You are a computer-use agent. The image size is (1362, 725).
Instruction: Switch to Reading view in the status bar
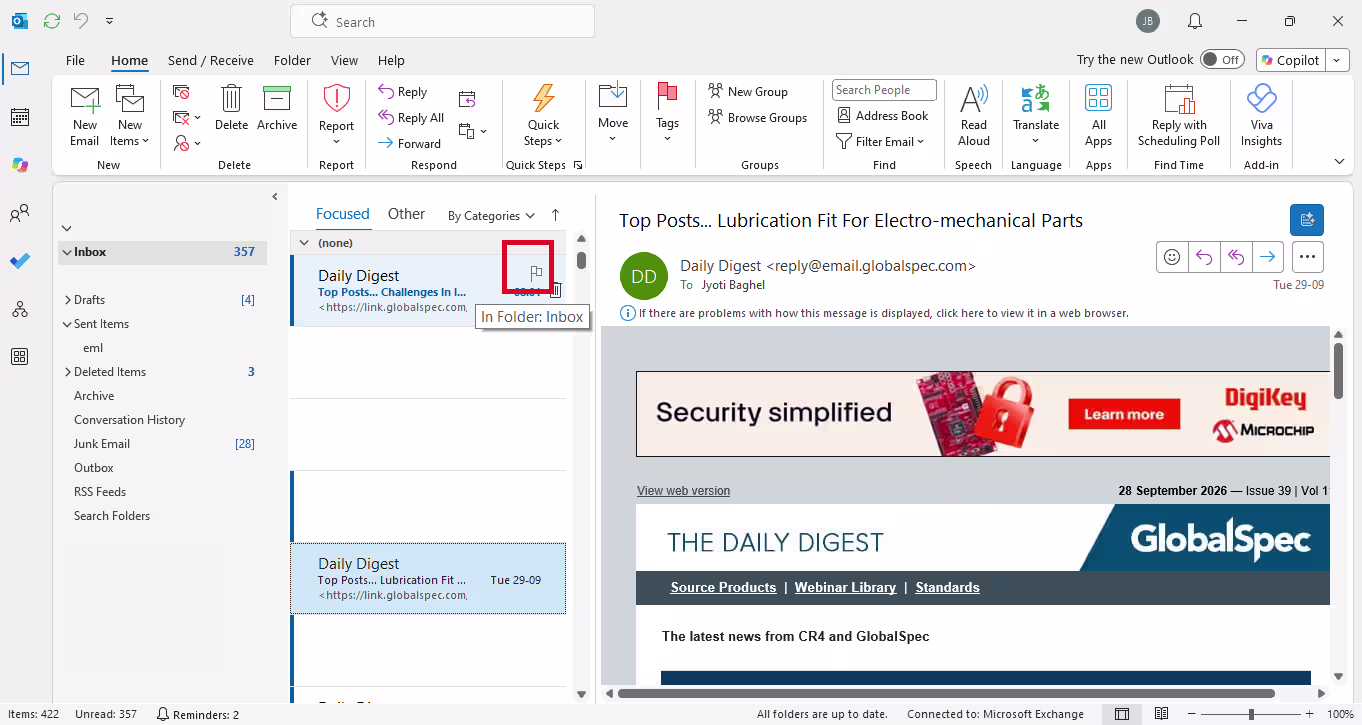[1162, 714]
